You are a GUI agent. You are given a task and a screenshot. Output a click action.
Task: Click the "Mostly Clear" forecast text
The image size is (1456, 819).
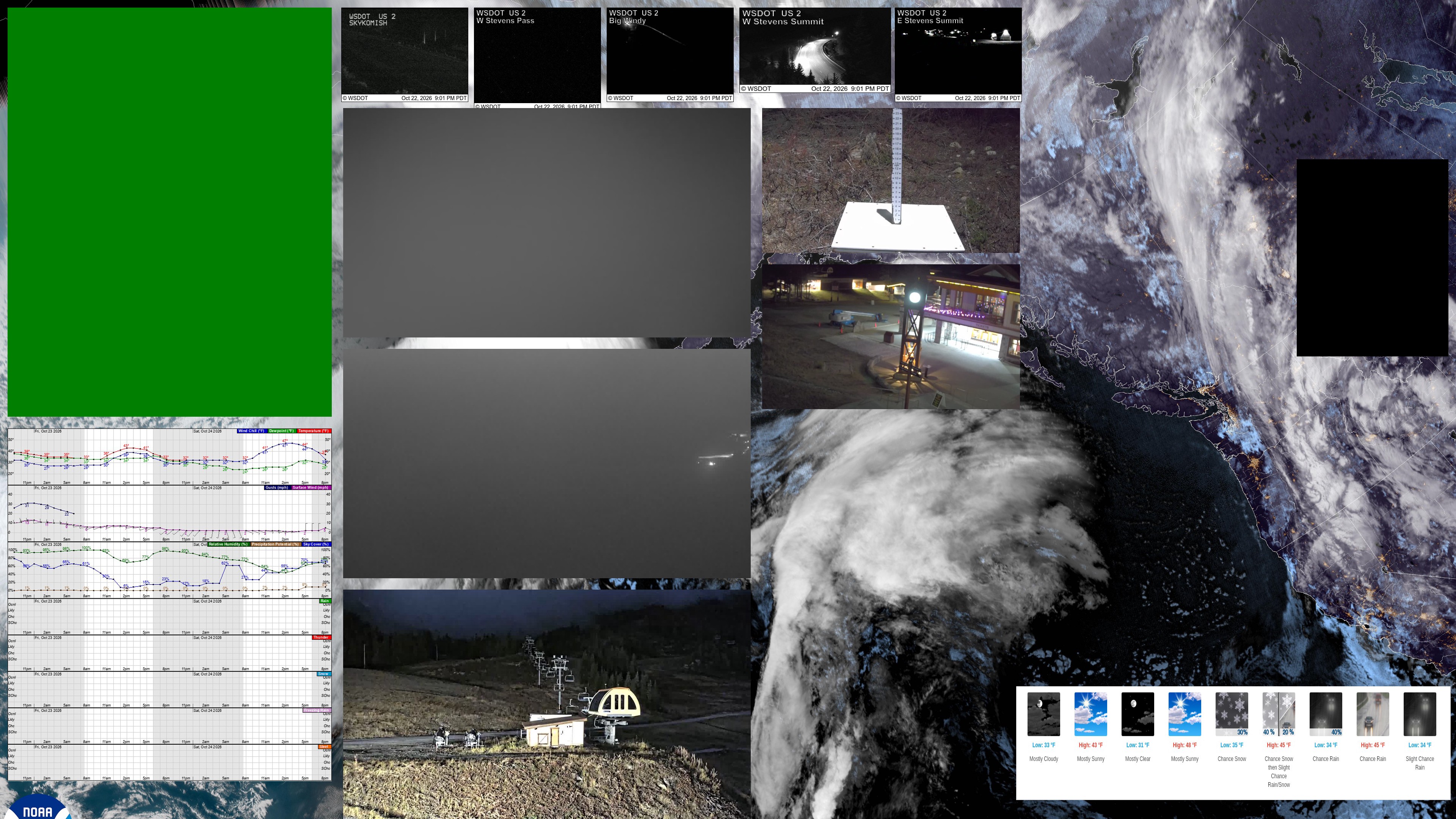1137,759
